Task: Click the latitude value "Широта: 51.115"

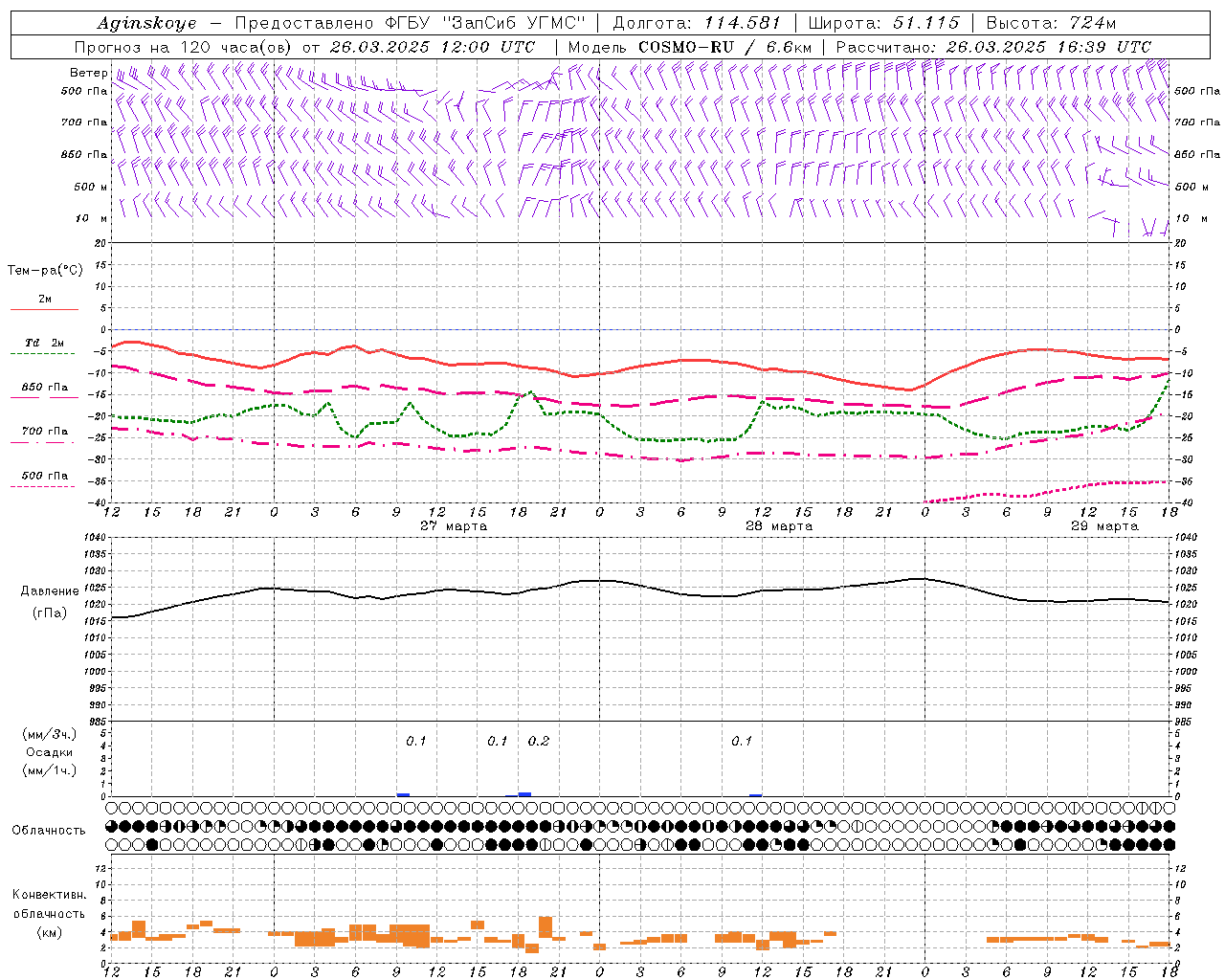Action: [883, 23]
